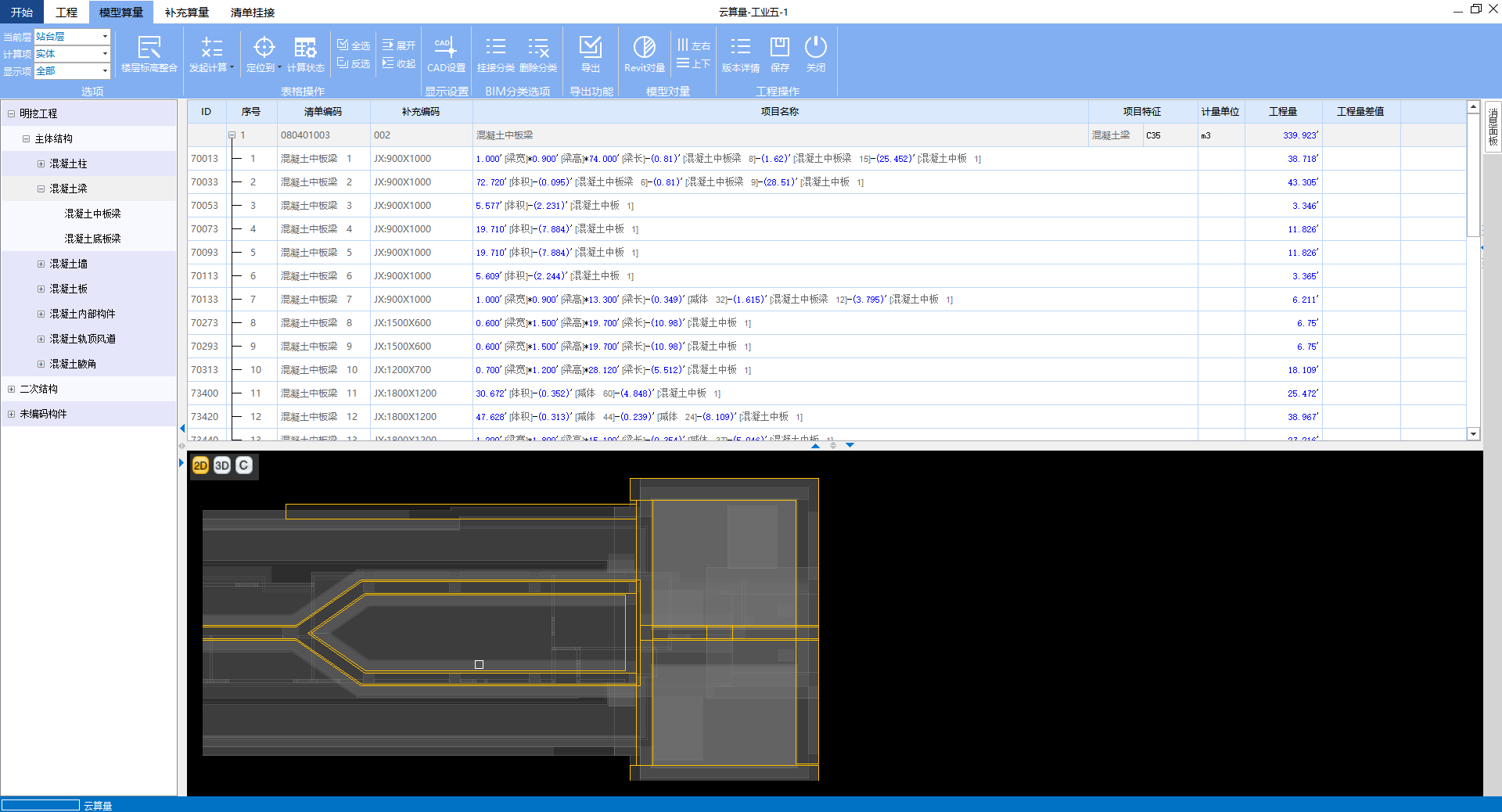Open 计算状态 table icon
This screenshot has width=1502, height=812.
tap(305, 49)
